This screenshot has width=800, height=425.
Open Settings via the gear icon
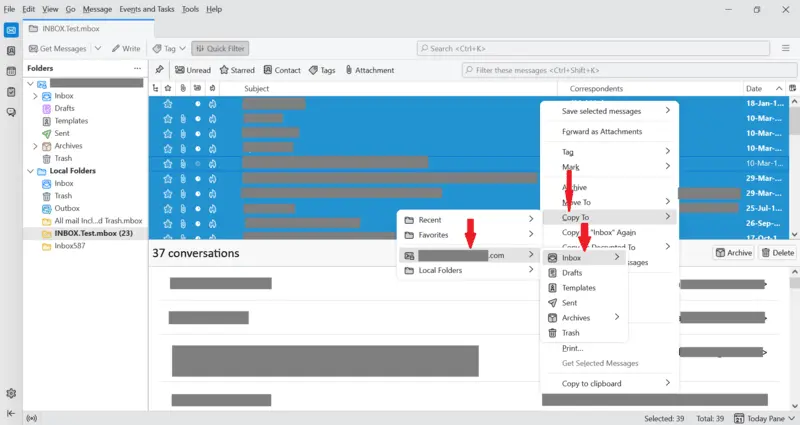pos(11,393)
